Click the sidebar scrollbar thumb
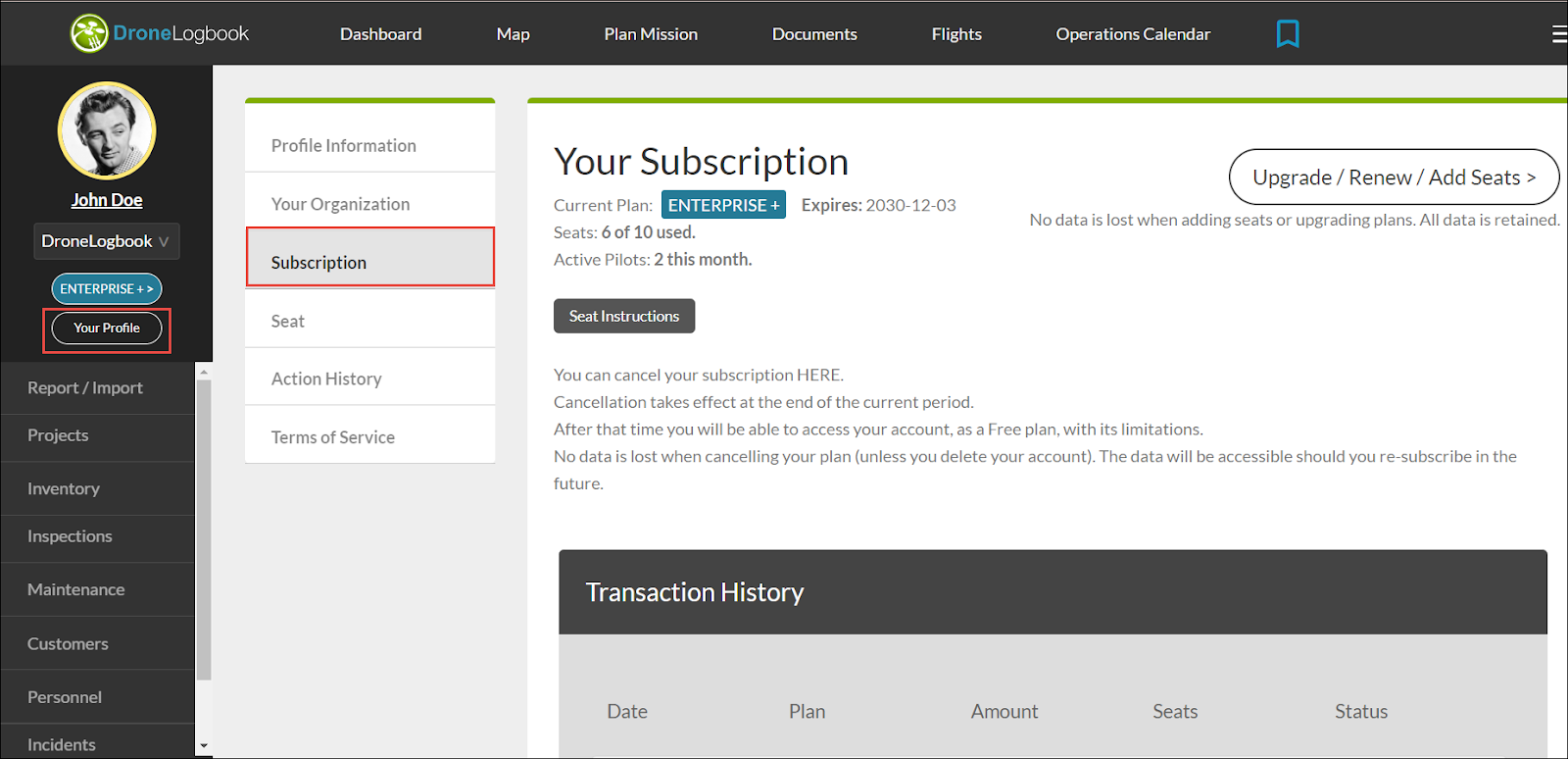 (x=204, y=530)
